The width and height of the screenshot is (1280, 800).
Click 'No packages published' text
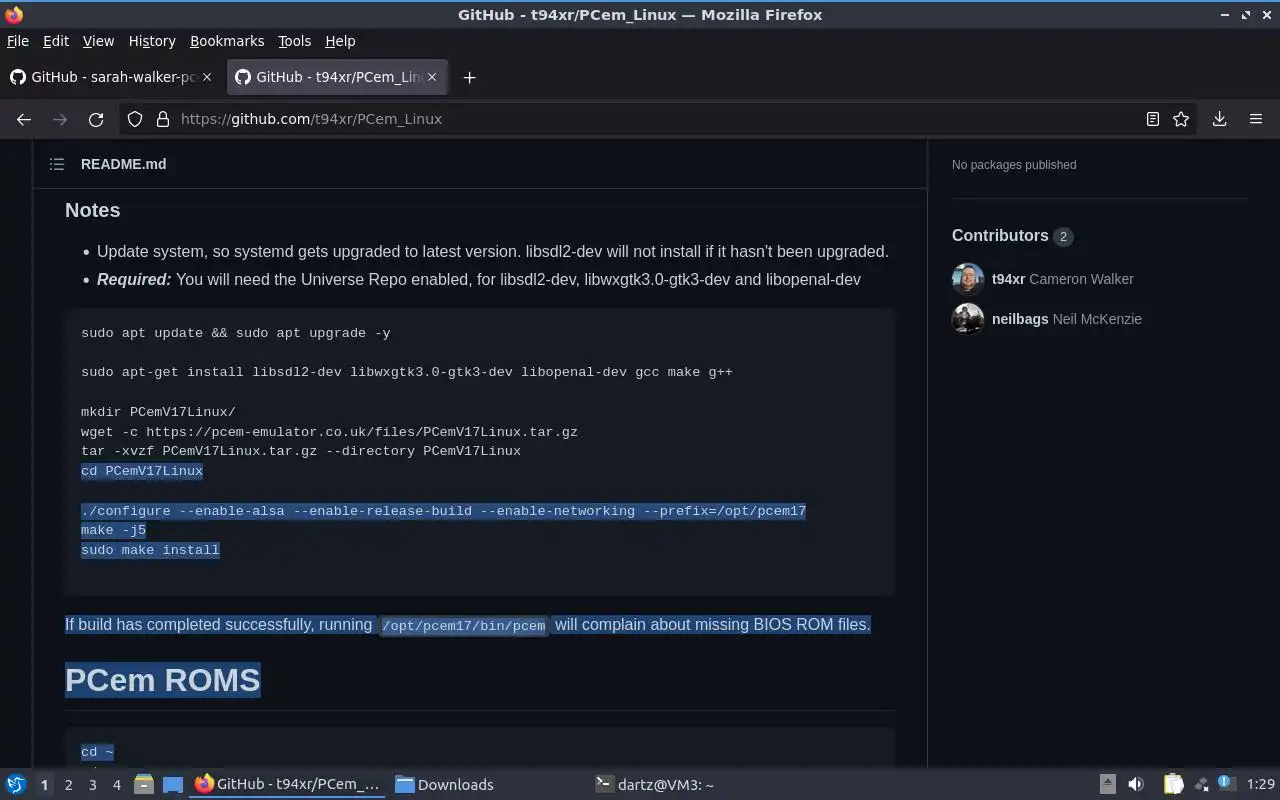coord(1014,165)
